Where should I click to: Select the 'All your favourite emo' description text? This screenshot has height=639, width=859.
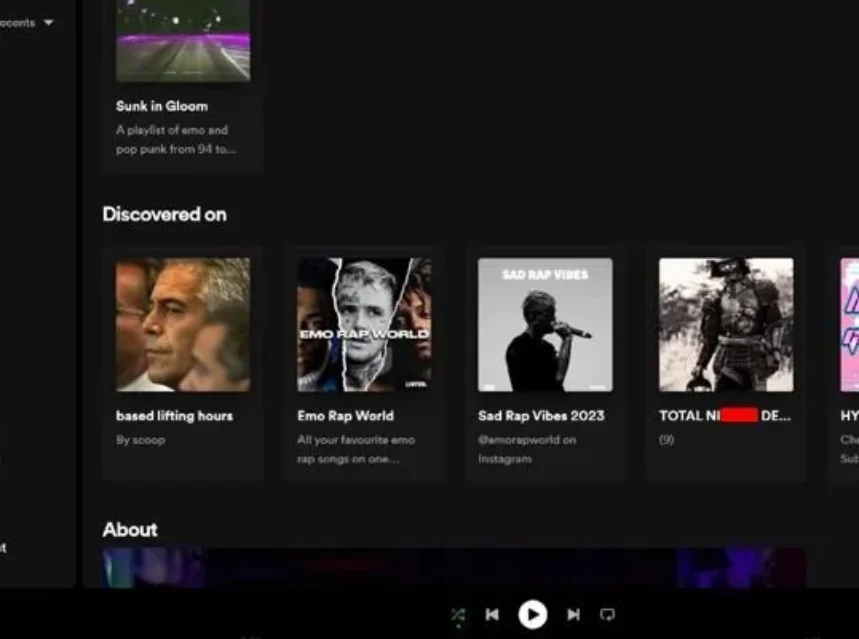point(356,449)
